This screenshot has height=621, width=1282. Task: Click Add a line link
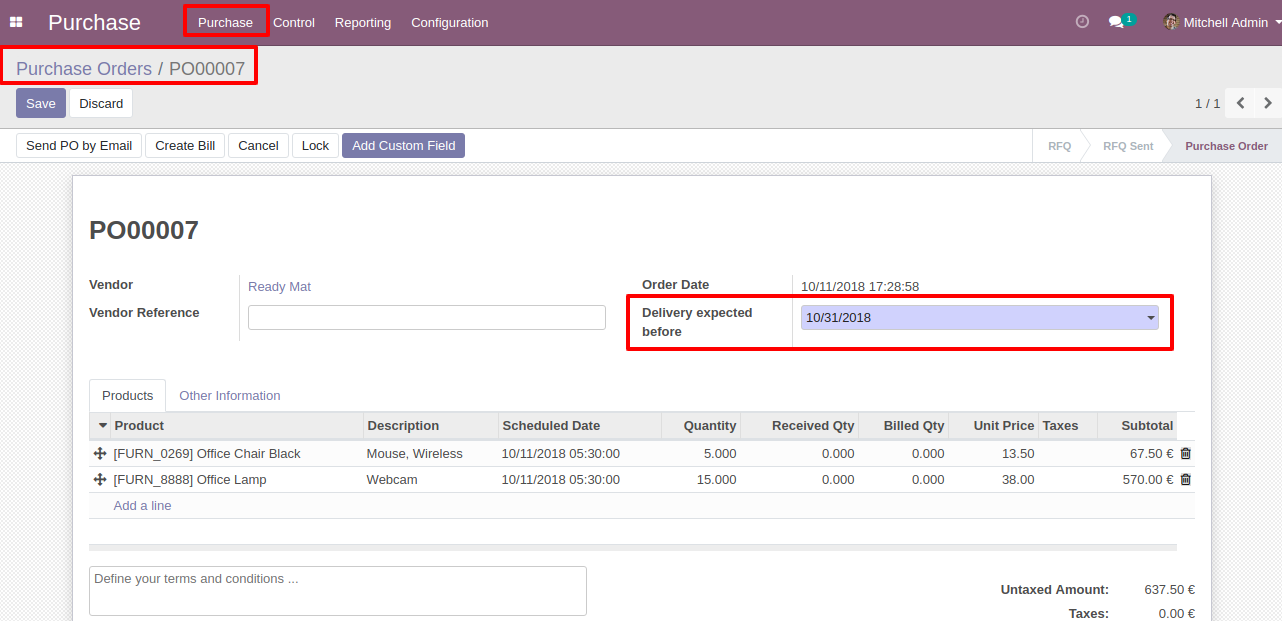[142, 506]
